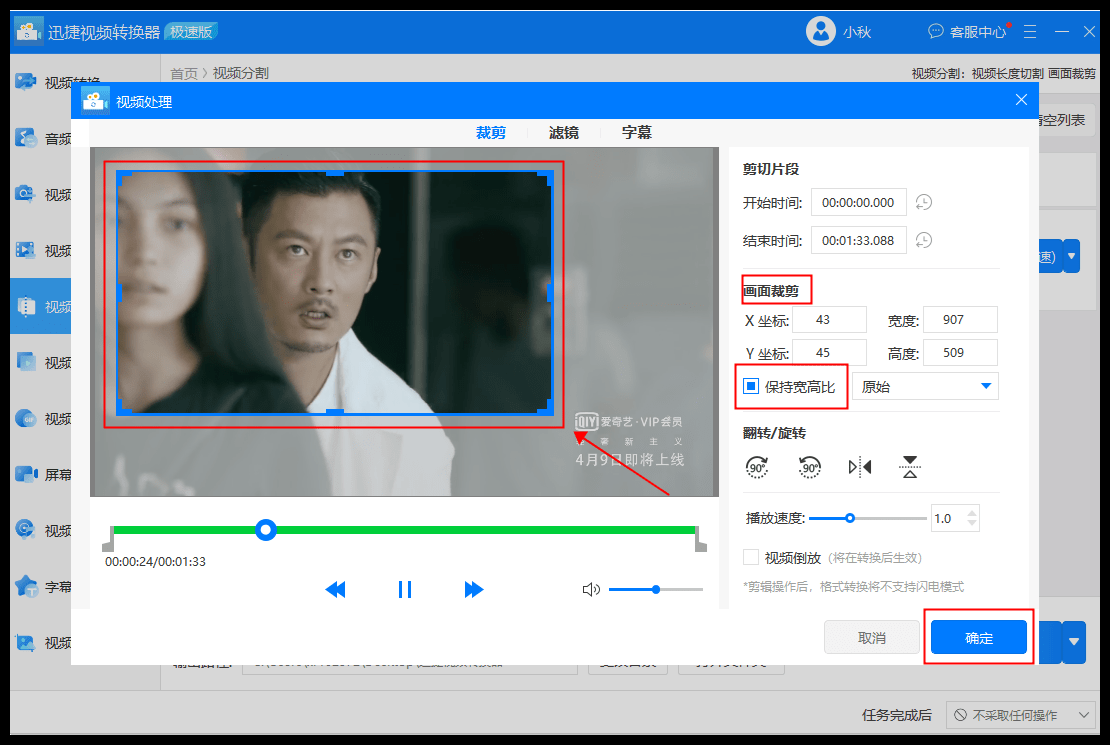This screenshot has width=1110, height=745.
Task: Switch to the 滤镜 tab
Action: pyautogui.click(x=563, y=132)
